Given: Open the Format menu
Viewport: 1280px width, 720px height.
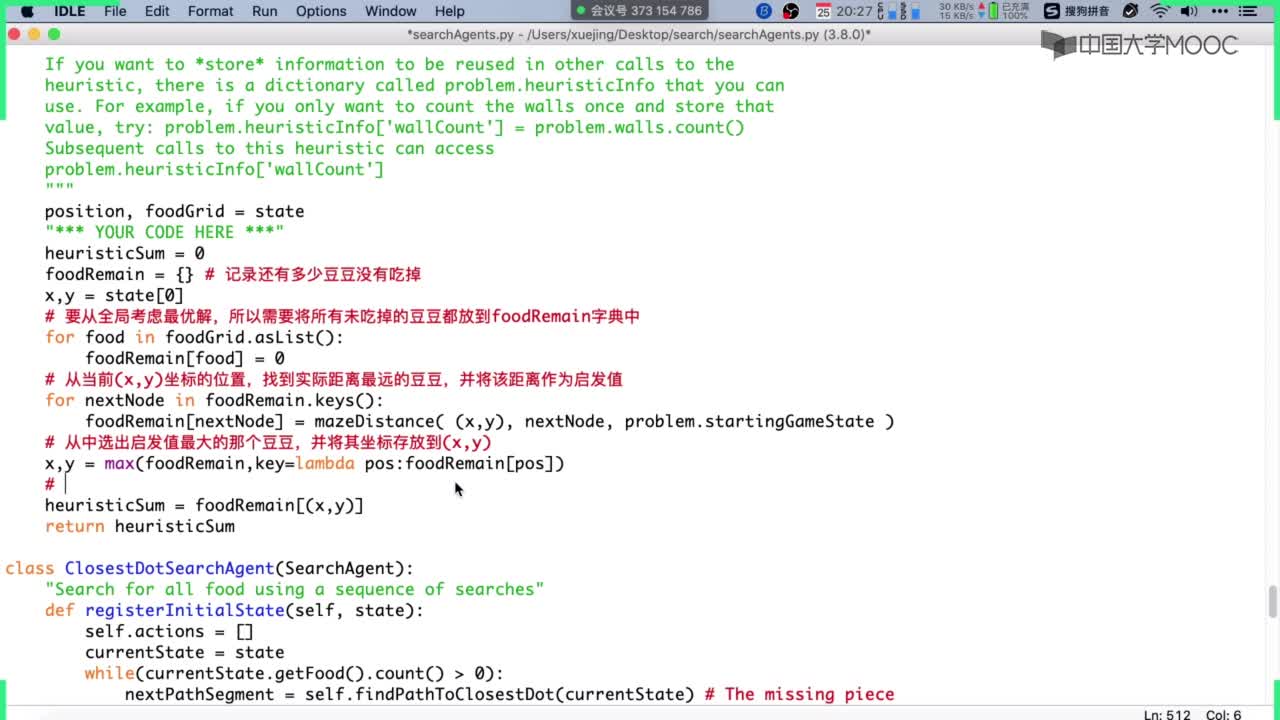Looking at the screenshot, I should (210, 11).
